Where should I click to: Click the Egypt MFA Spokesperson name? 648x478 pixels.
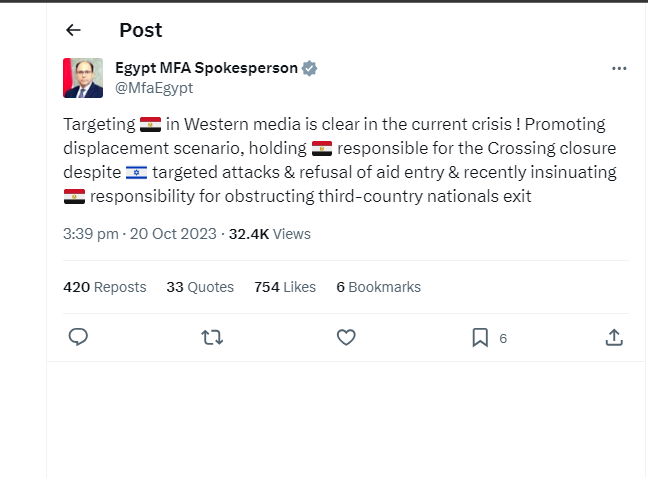[x=206, y=68]
